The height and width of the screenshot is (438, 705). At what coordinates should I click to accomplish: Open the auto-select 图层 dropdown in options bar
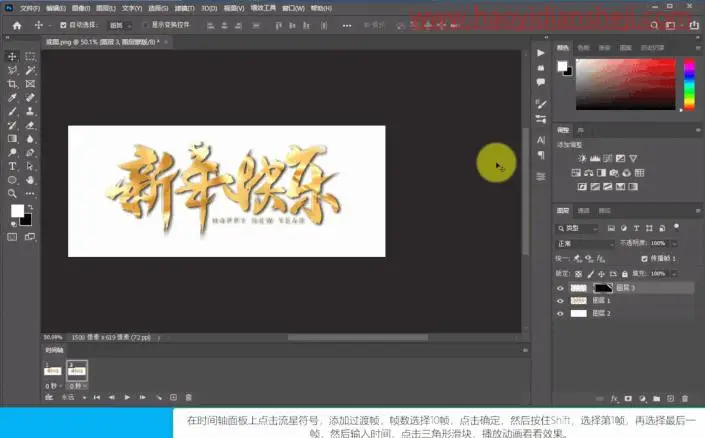(120, 26)
